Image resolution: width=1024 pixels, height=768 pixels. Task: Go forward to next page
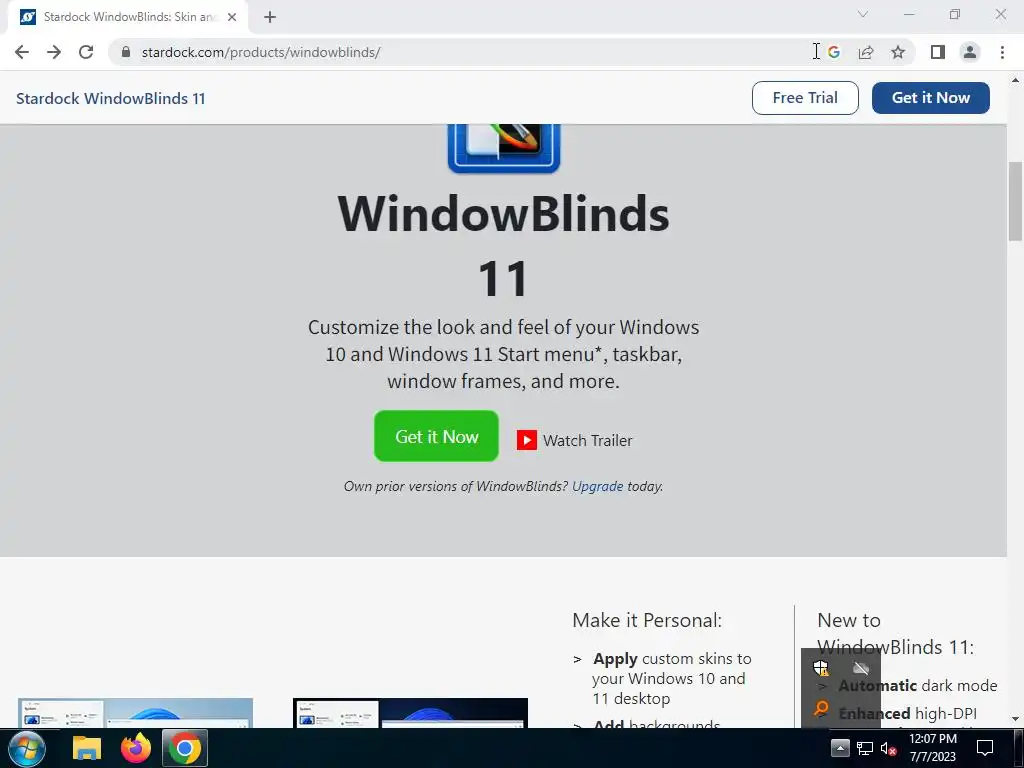(54, 52)
